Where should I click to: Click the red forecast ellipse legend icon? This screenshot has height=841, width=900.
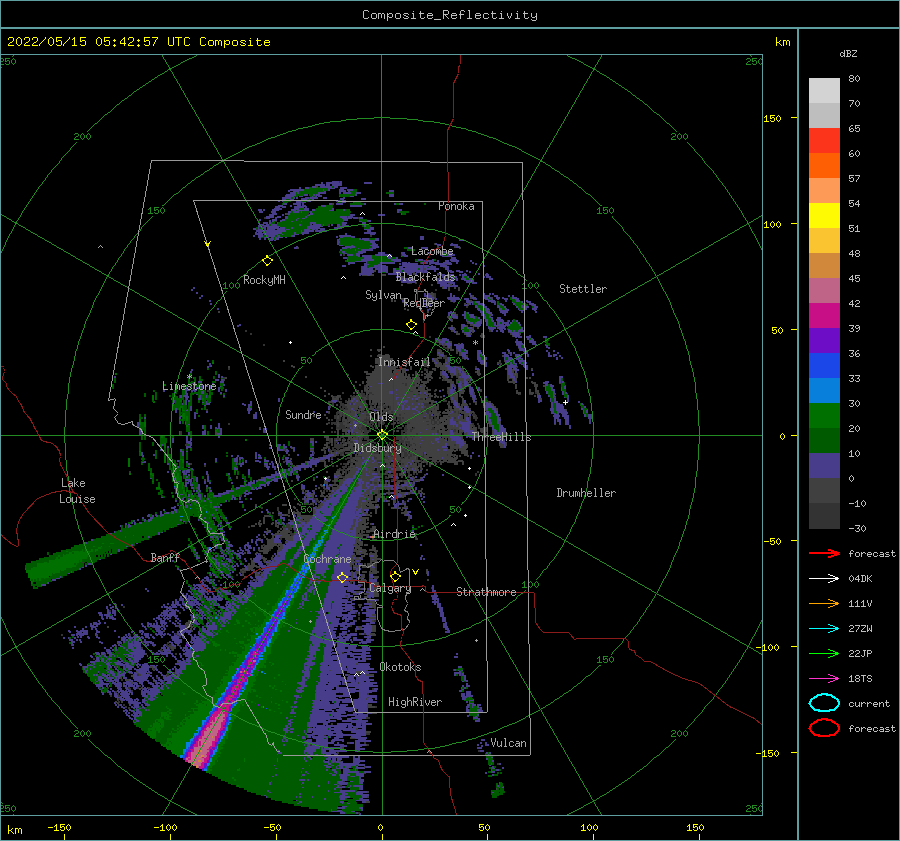(x=824, y=728)
